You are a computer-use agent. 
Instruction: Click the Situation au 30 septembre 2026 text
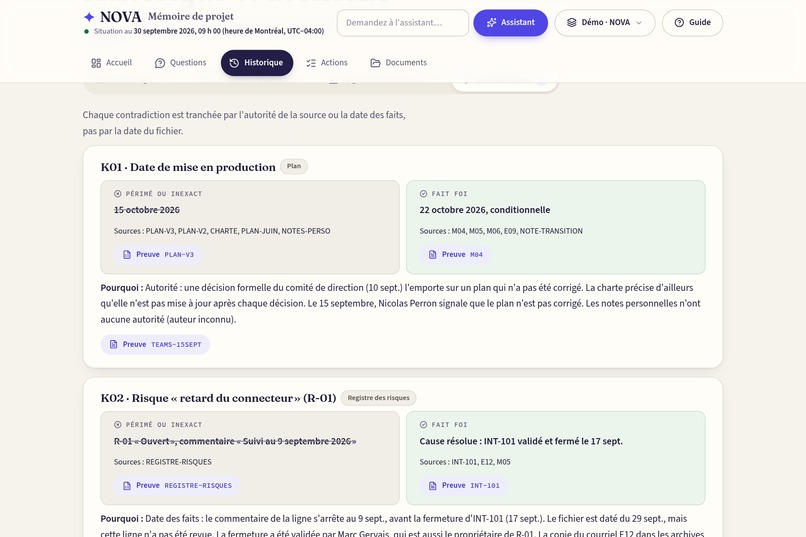209,31
